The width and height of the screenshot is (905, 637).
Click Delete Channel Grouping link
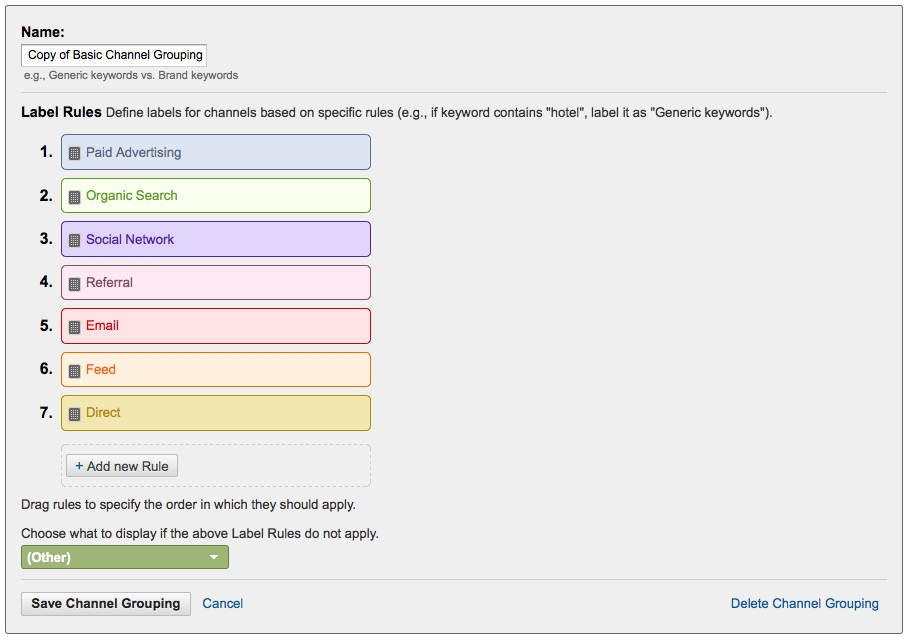[x=805, y=604]
